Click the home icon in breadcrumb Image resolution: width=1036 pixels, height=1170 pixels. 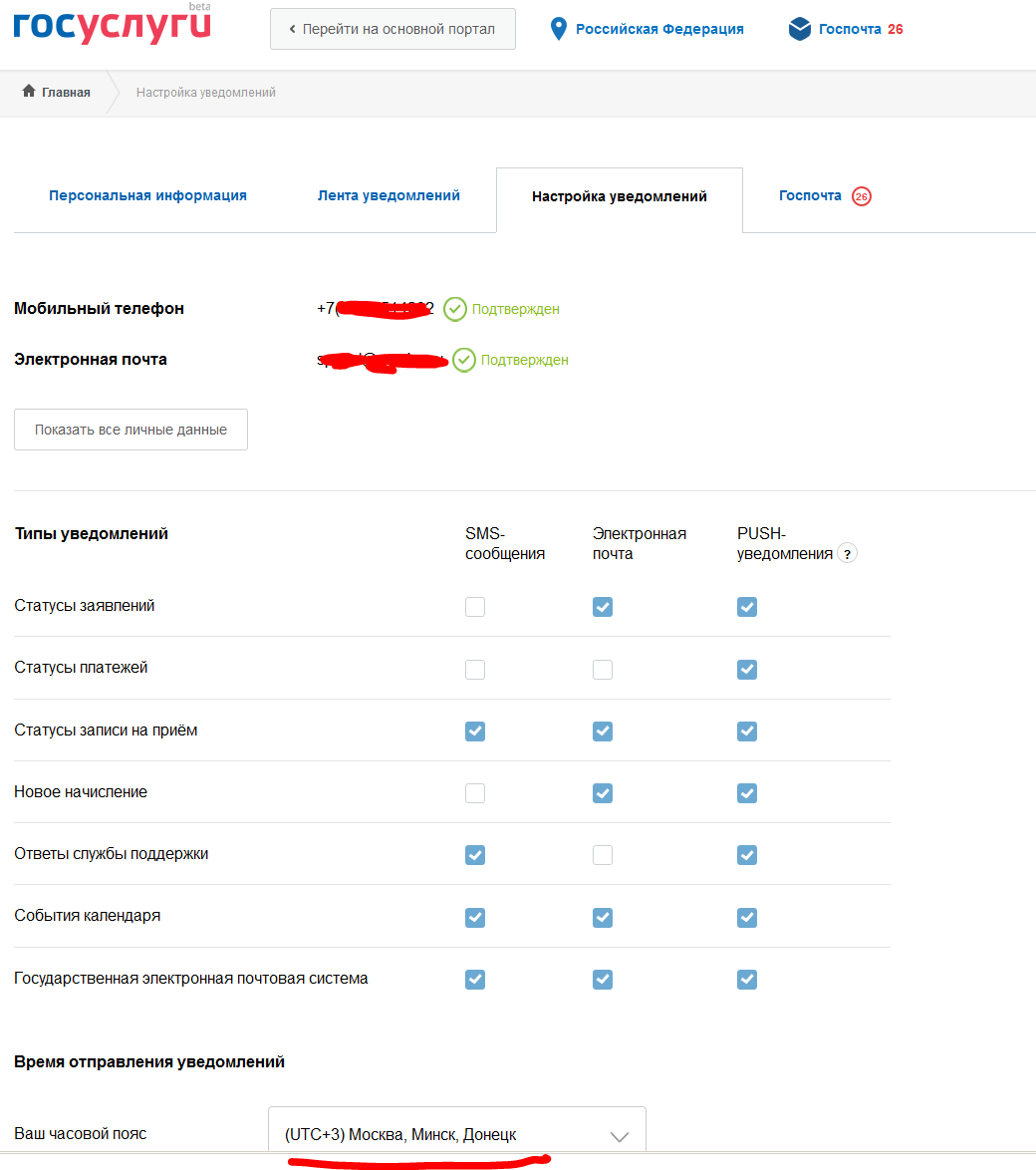pyautogui.click(x=29, y=92)
